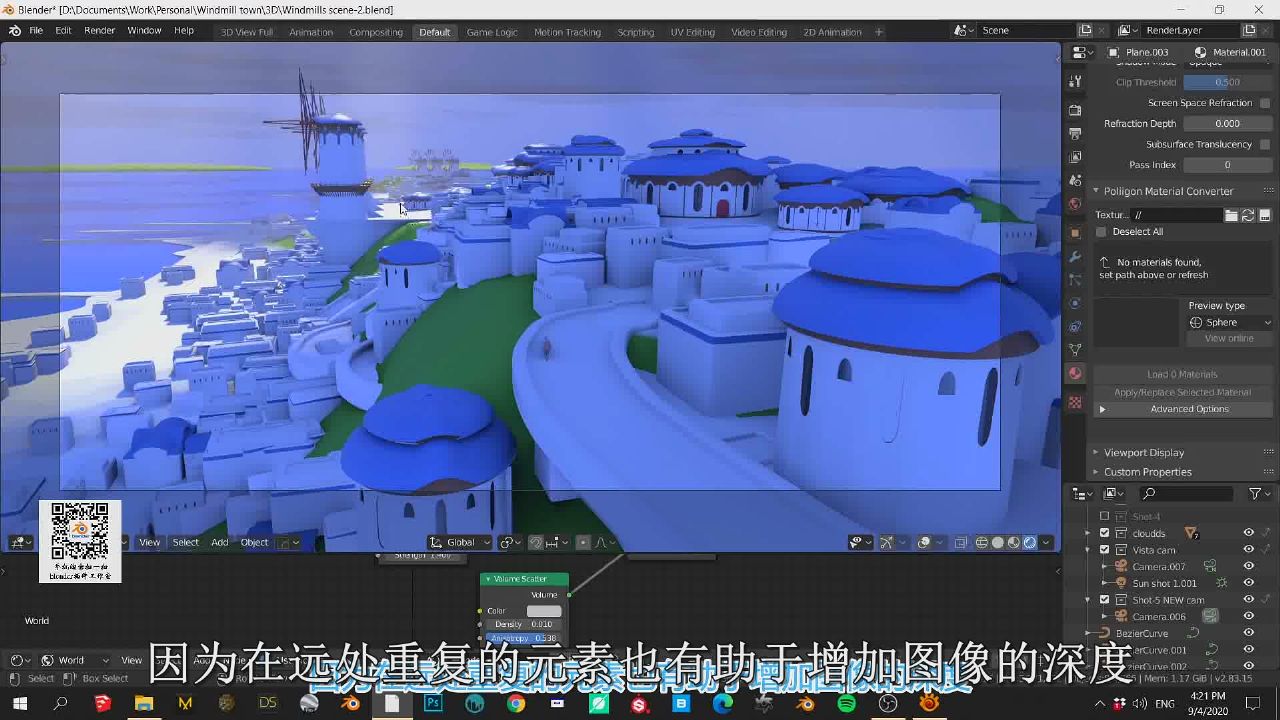Switch viewport to solid shading
Screen dimensions: 1280x720
pos(998,542)
